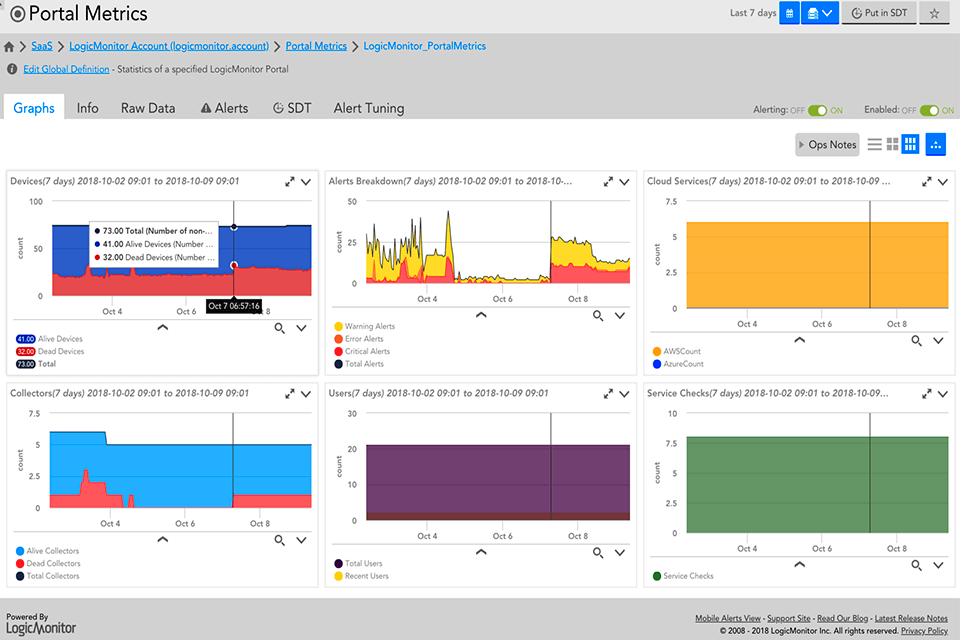Open the SaaS breadcrumb link
Image resolution: width=960 pixels, height=640 pixels.
pos(42,46)
